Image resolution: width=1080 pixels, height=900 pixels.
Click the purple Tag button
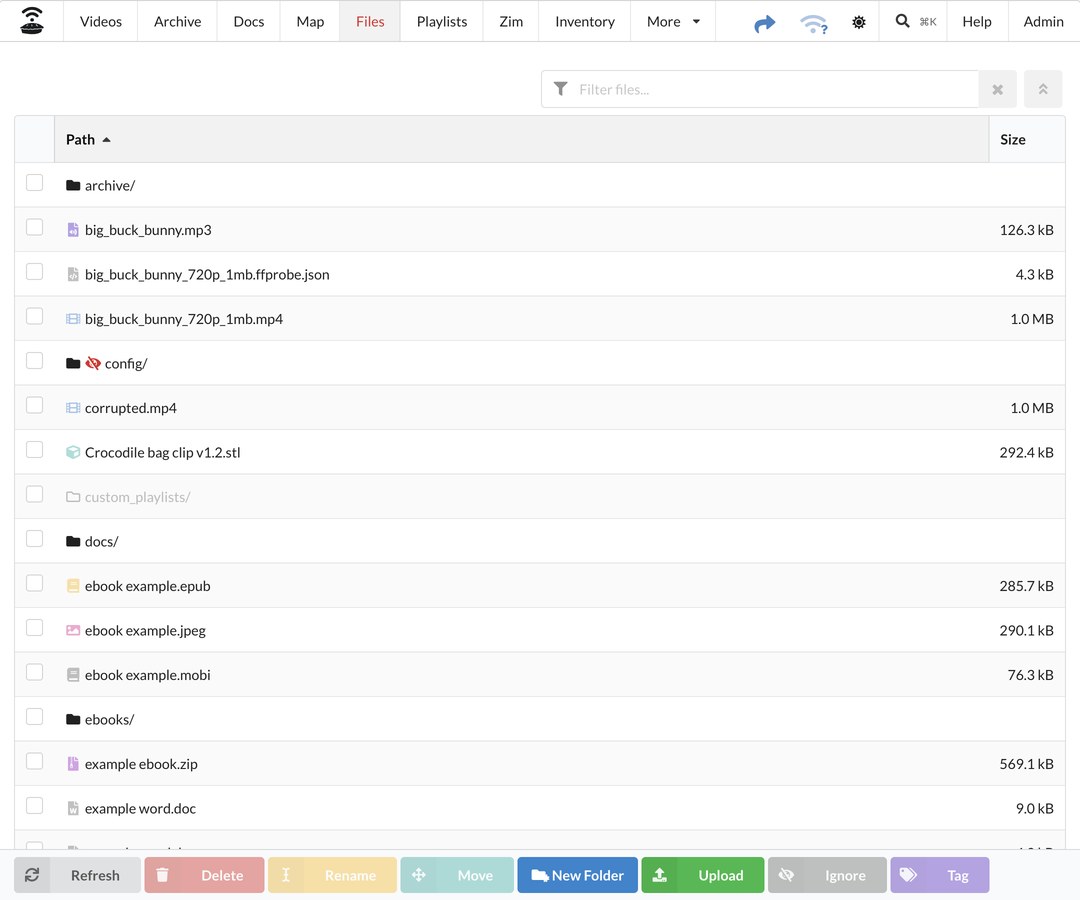click(x=939, y=875)
